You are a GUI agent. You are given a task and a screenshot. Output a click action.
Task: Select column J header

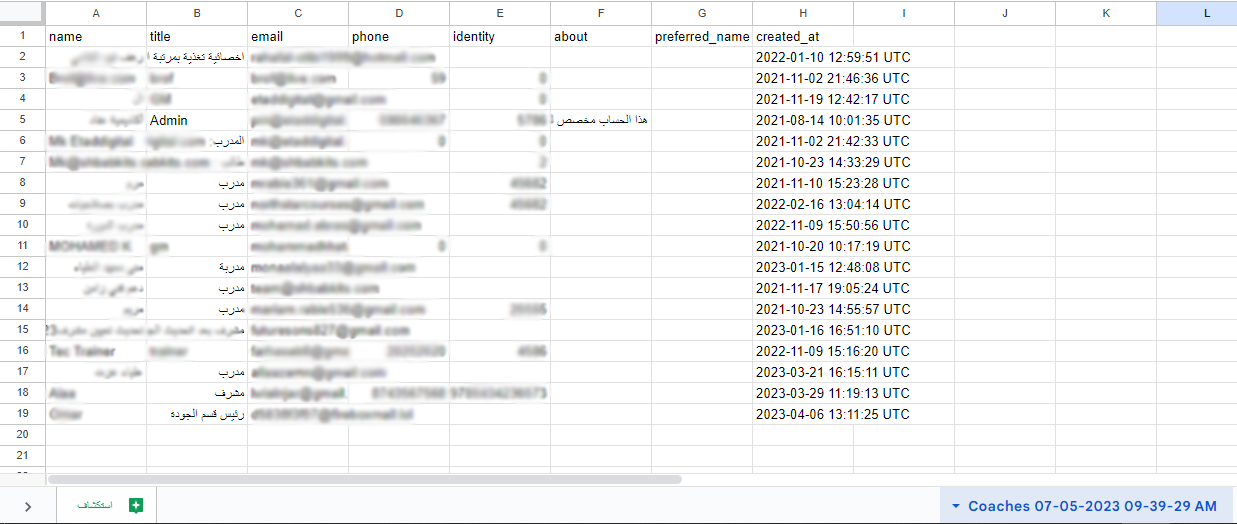(1004, 13)
